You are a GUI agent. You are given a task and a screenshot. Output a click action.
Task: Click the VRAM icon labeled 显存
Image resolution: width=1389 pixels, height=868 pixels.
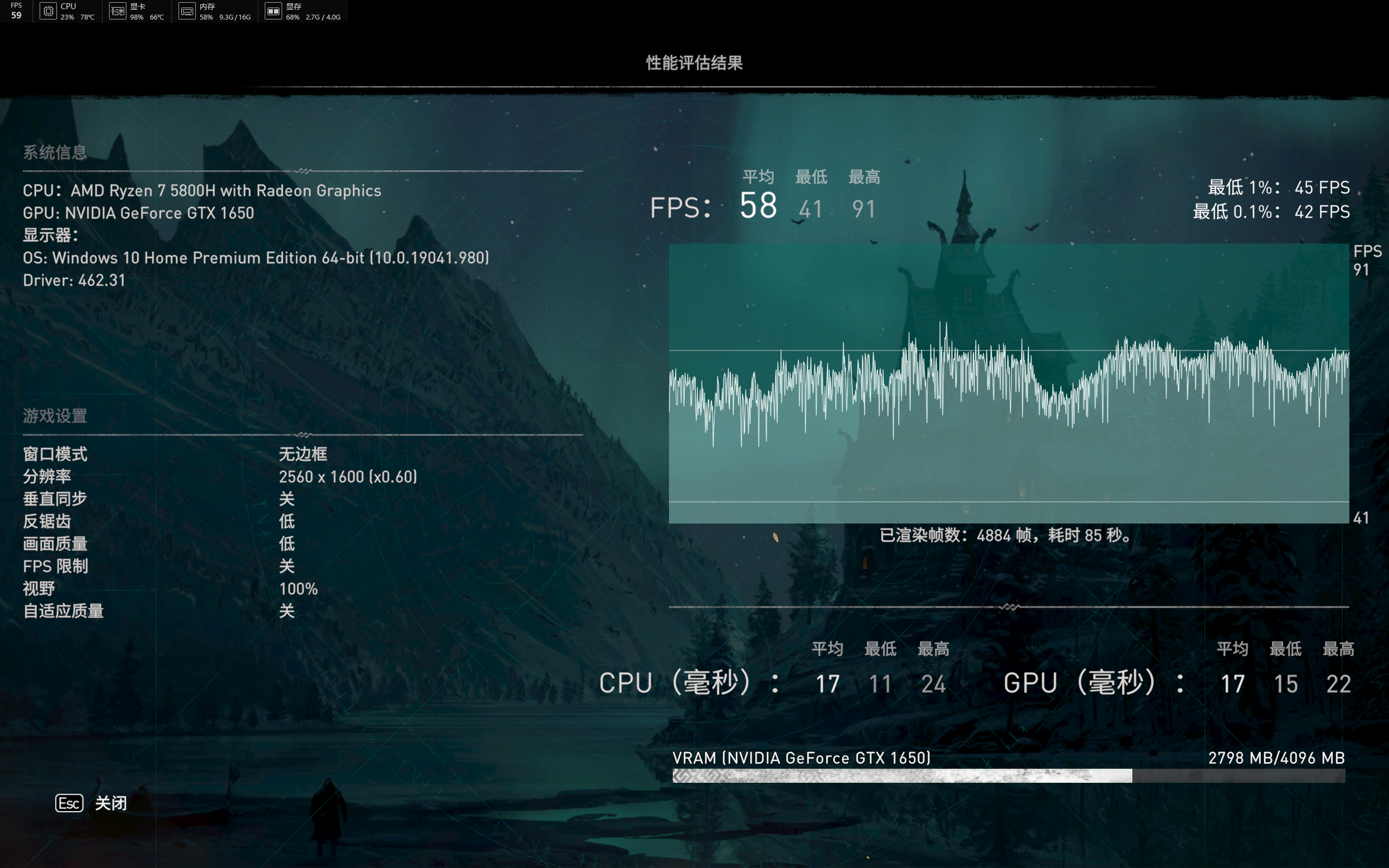tap(273, 11)
